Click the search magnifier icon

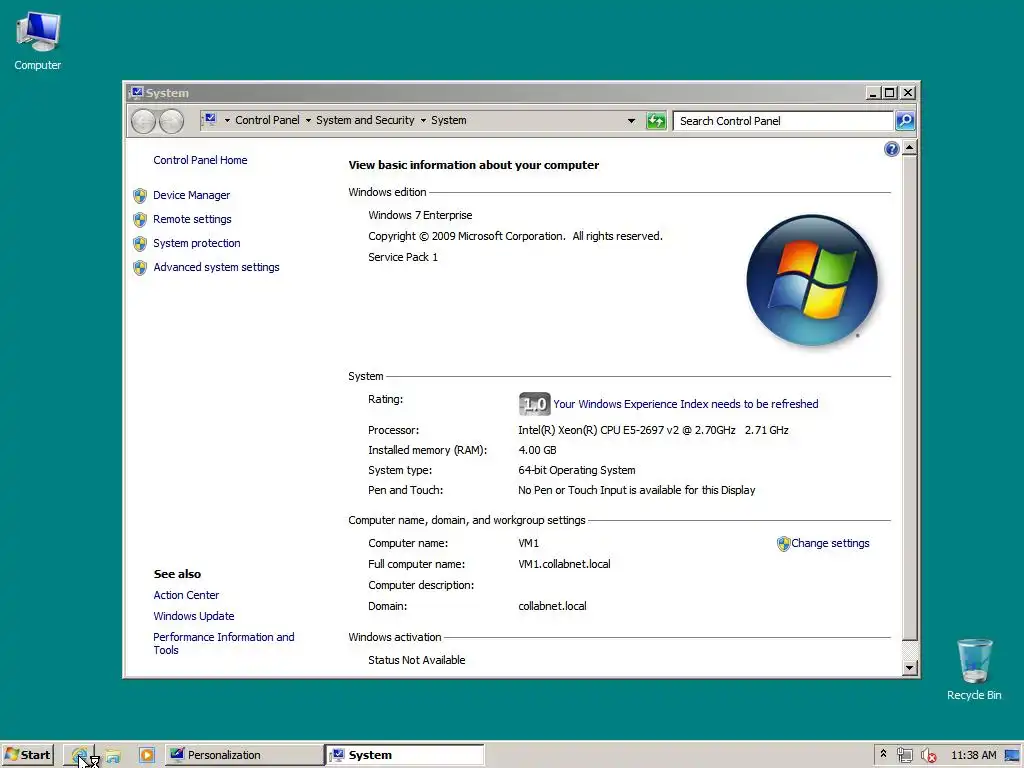pyautogui.click(x=904, y=121)
